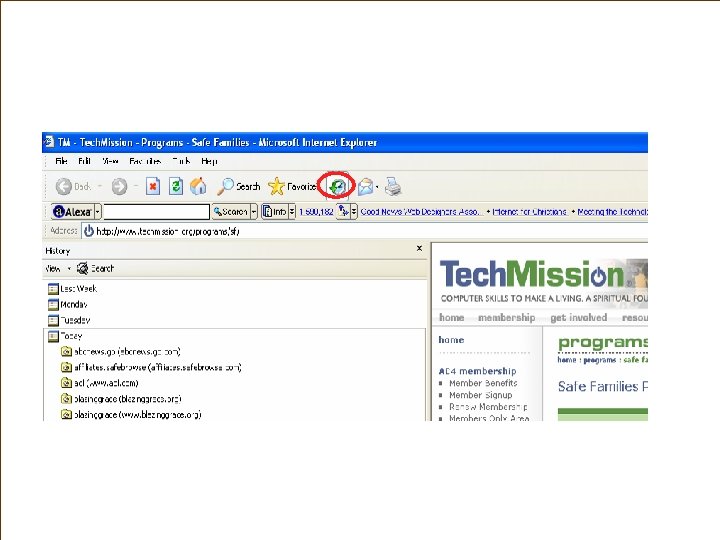Click the membership navigation tab
720x540 pixels.
506,317
